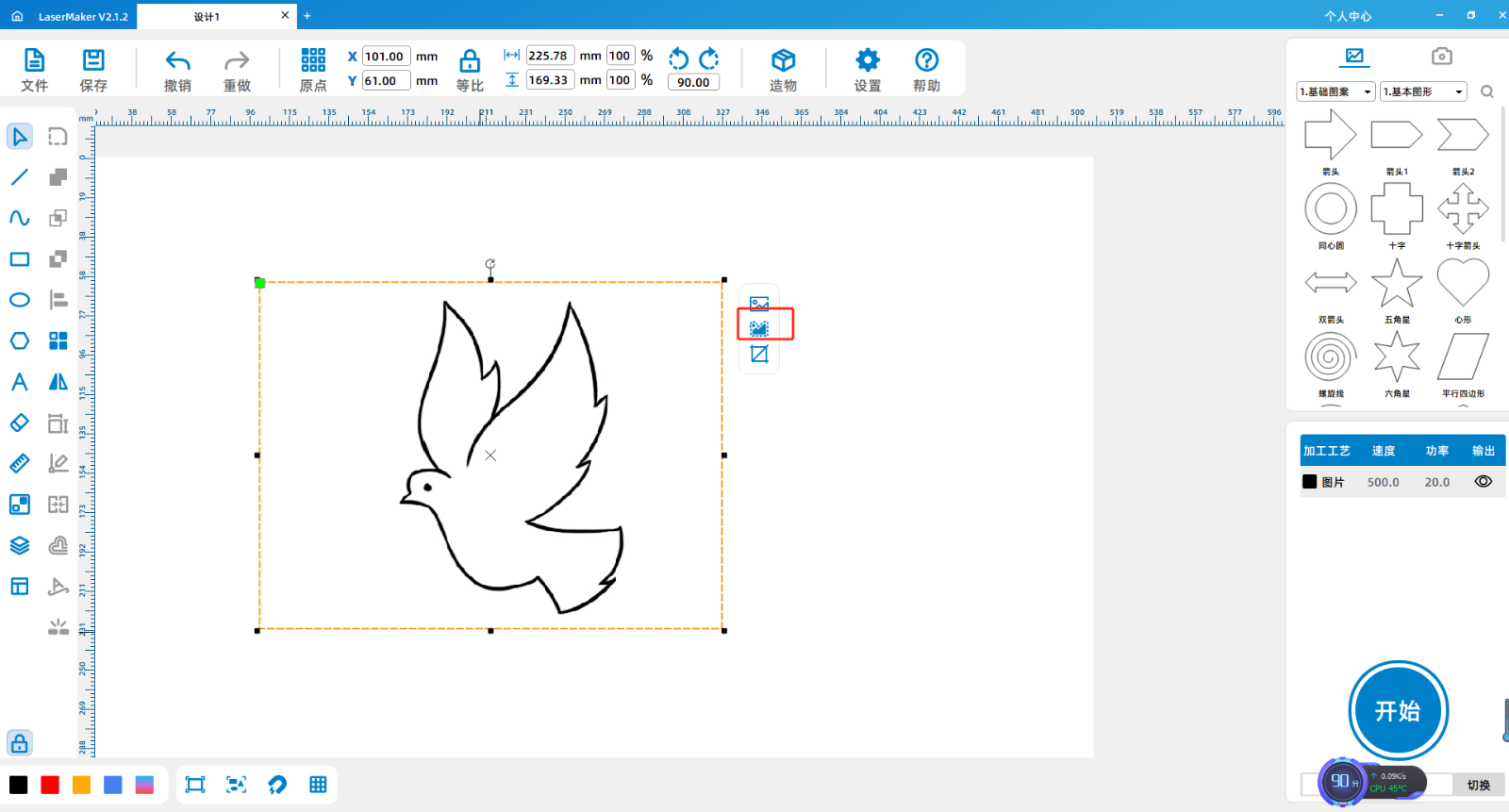Click the 切换 switch button
Viewport: 1509px width, 812px height.
pos(1478,785)
